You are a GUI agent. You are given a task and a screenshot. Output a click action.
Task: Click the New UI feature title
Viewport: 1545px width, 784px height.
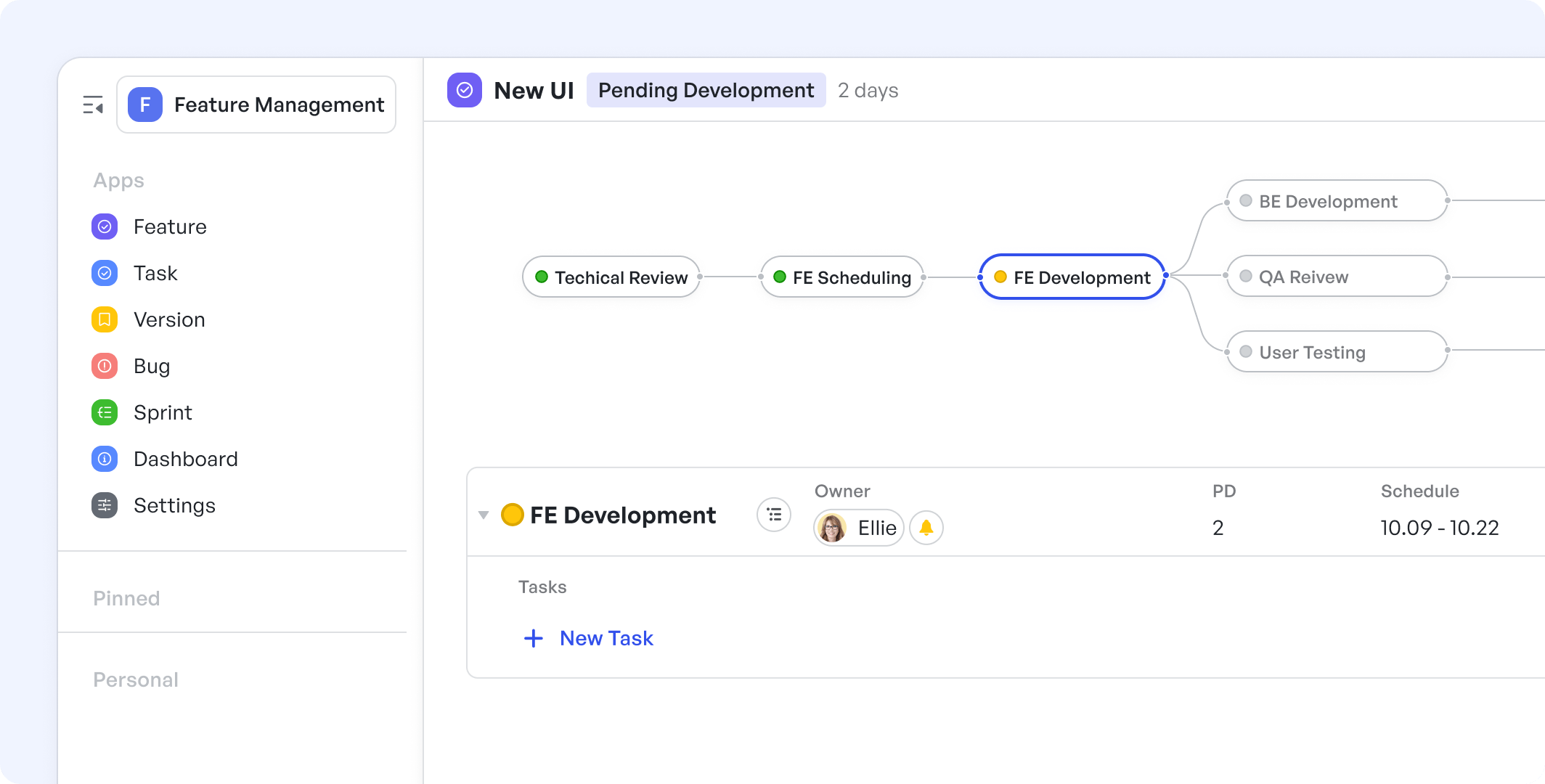[x=534, y=91]
